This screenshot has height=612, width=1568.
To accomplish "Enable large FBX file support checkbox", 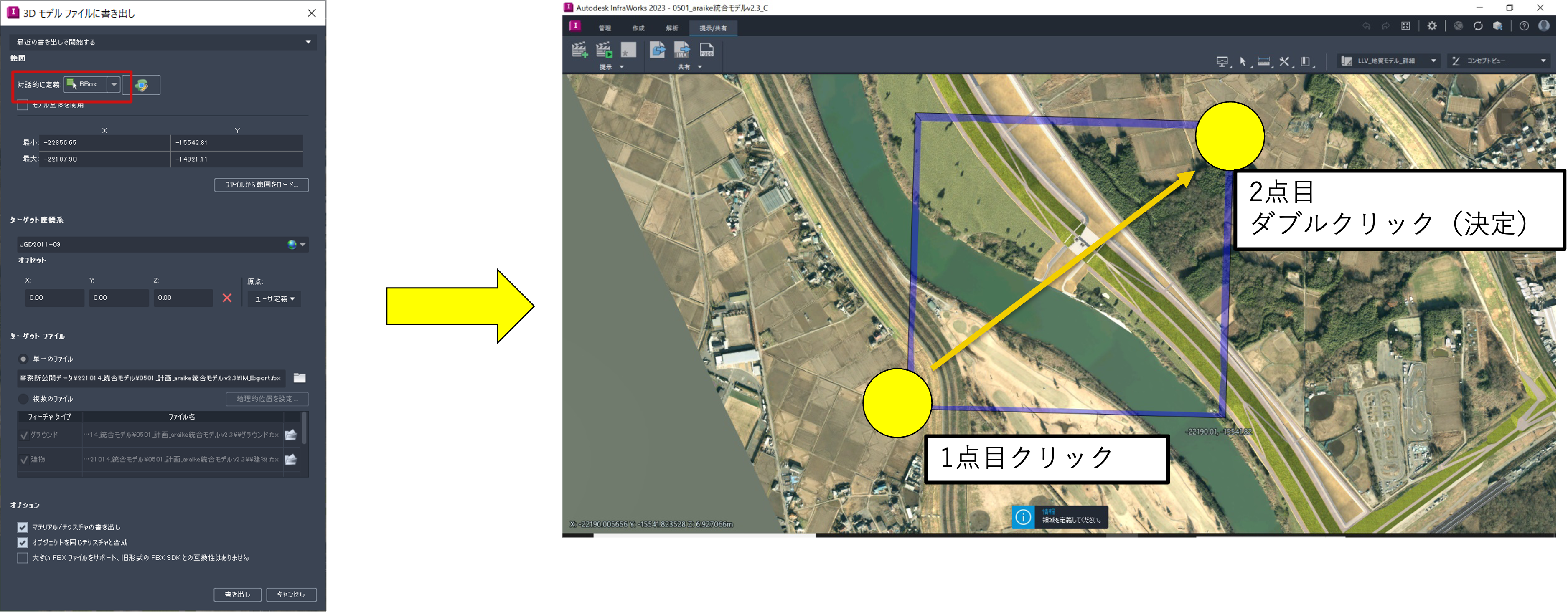I will pyautogui.click(x=23, y=558).
